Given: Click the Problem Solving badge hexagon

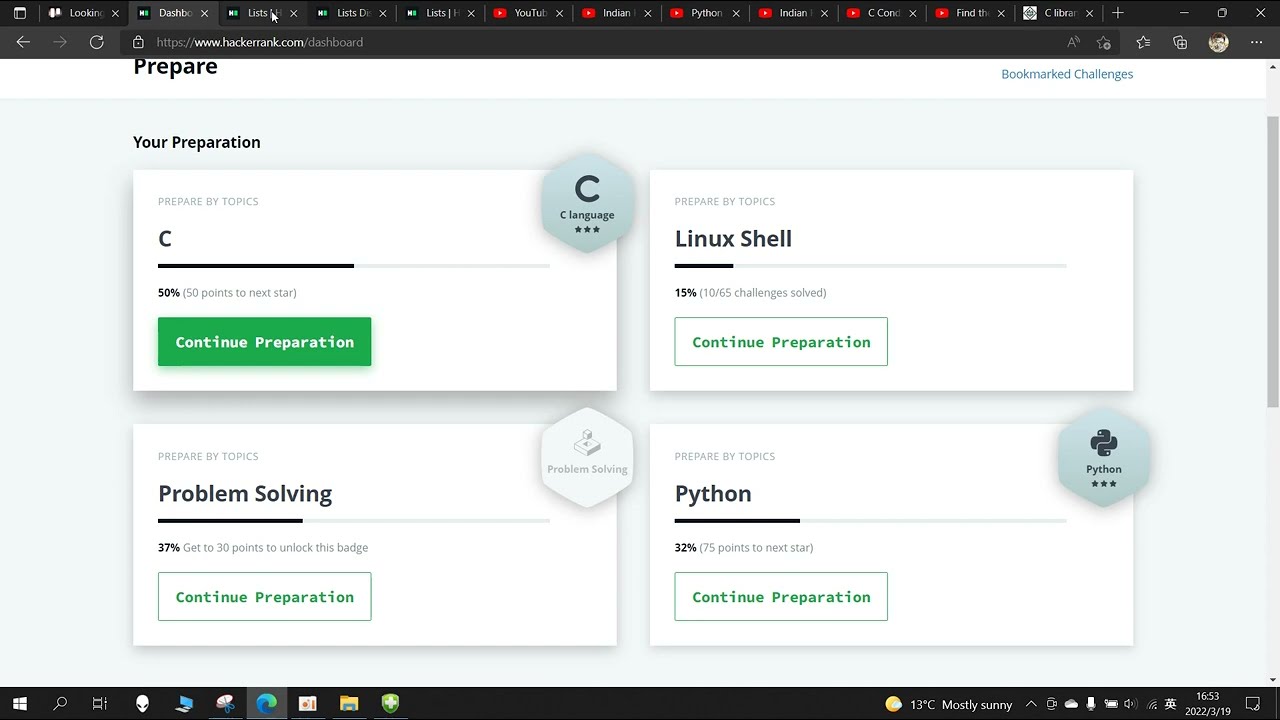Looking at the screenshot, I should [x=587, y=458].
